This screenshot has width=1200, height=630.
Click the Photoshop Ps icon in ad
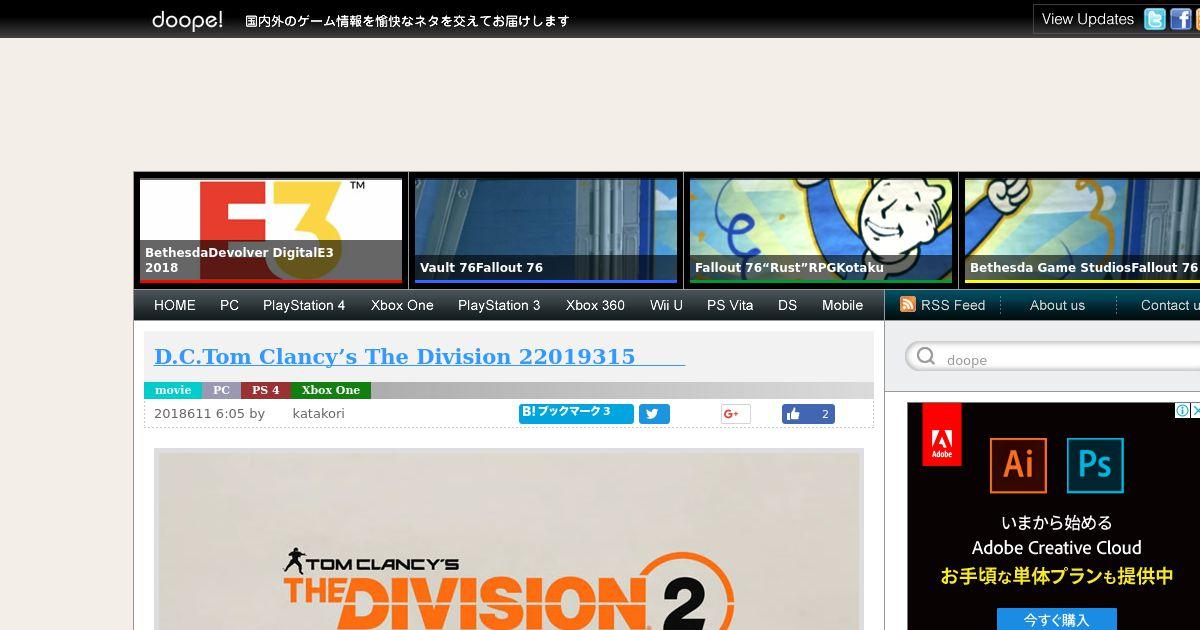[1095, 465]
